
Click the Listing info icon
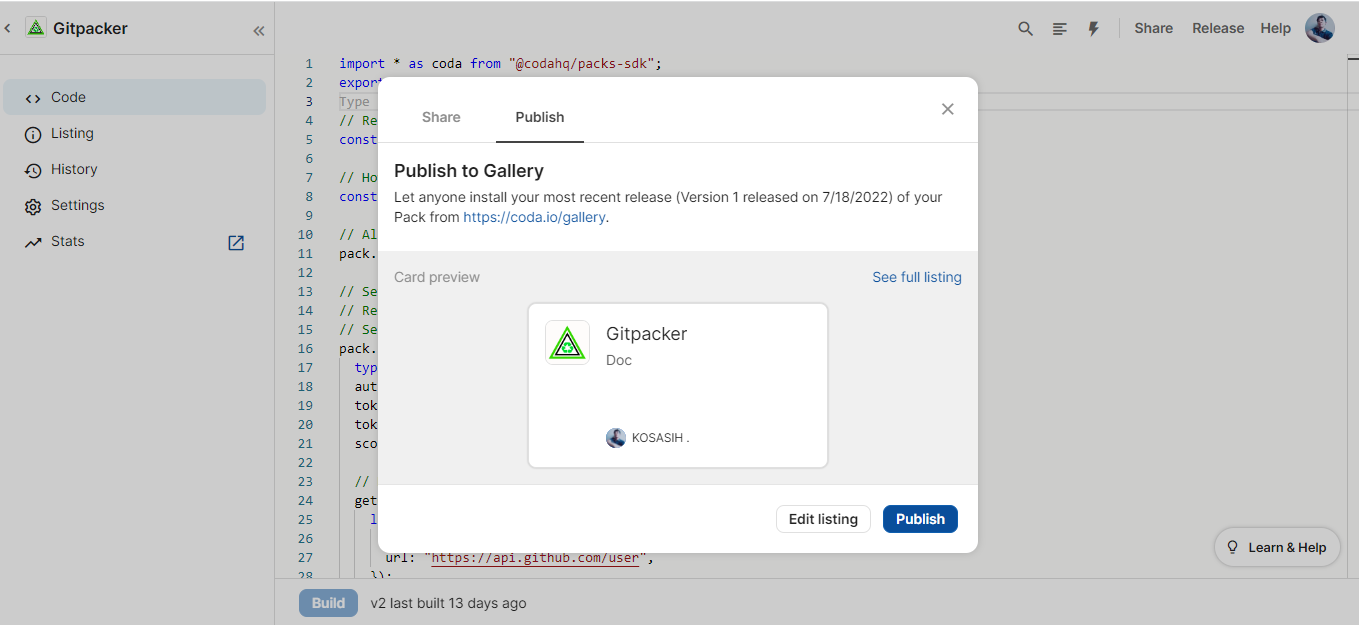(33, 134)
